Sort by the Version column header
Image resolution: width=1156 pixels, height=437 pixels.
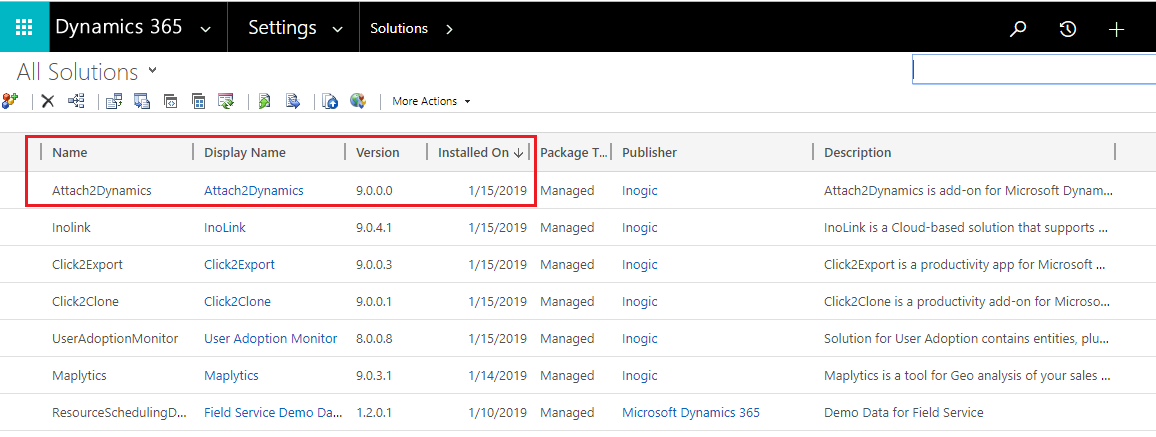pos(377,153)
